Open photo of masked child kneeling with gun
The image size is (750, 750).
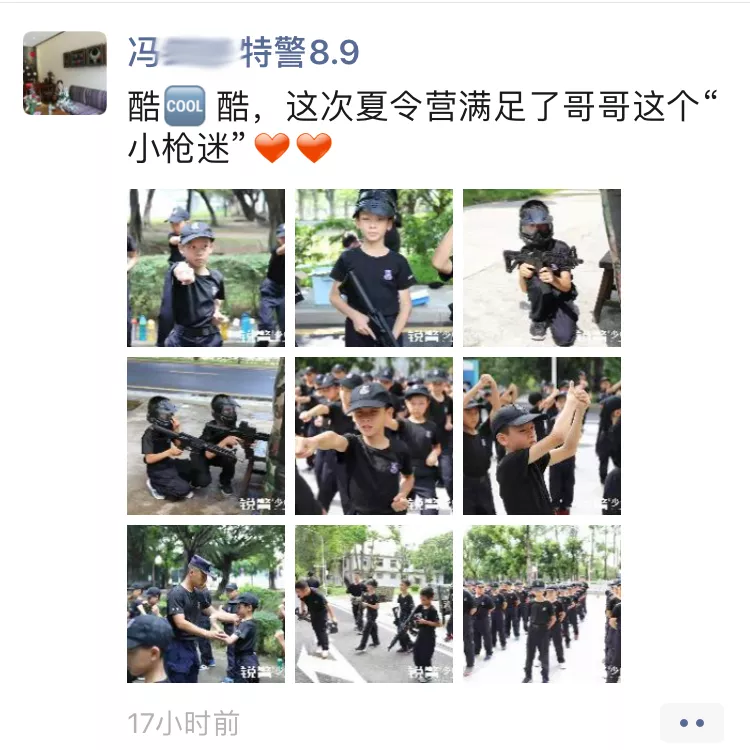point(542,268)
